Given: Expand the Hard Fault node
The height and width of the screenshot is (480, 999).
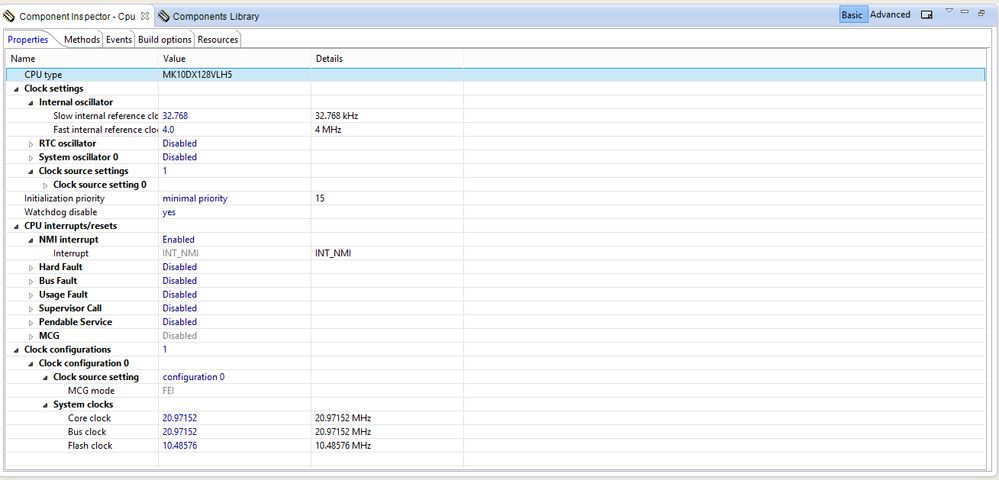Looking at the screenshot, I should [x=31, y=268].
